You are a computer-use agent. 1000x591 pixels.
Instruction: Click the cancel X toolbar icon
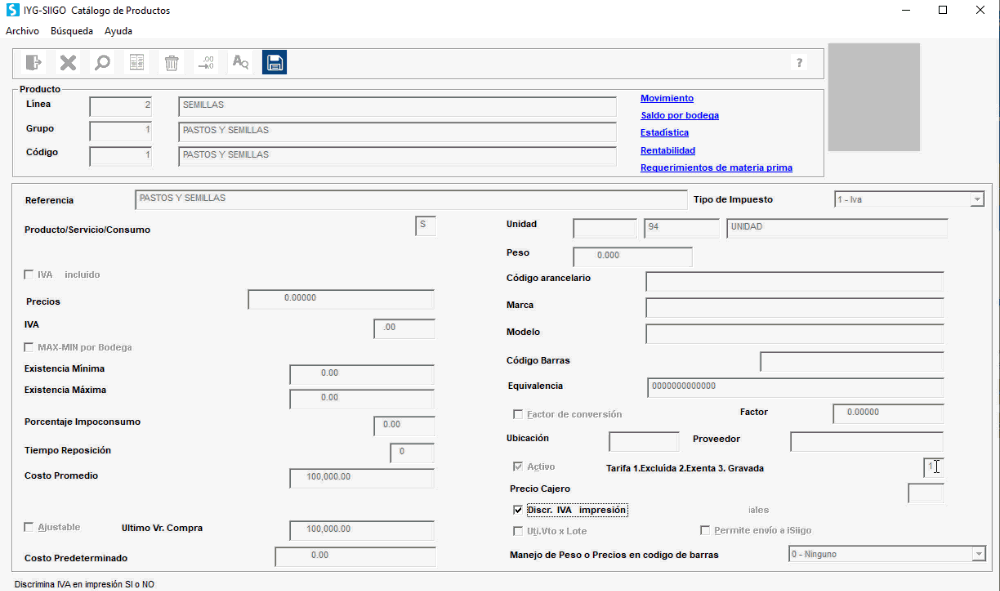tap(68, 62)
